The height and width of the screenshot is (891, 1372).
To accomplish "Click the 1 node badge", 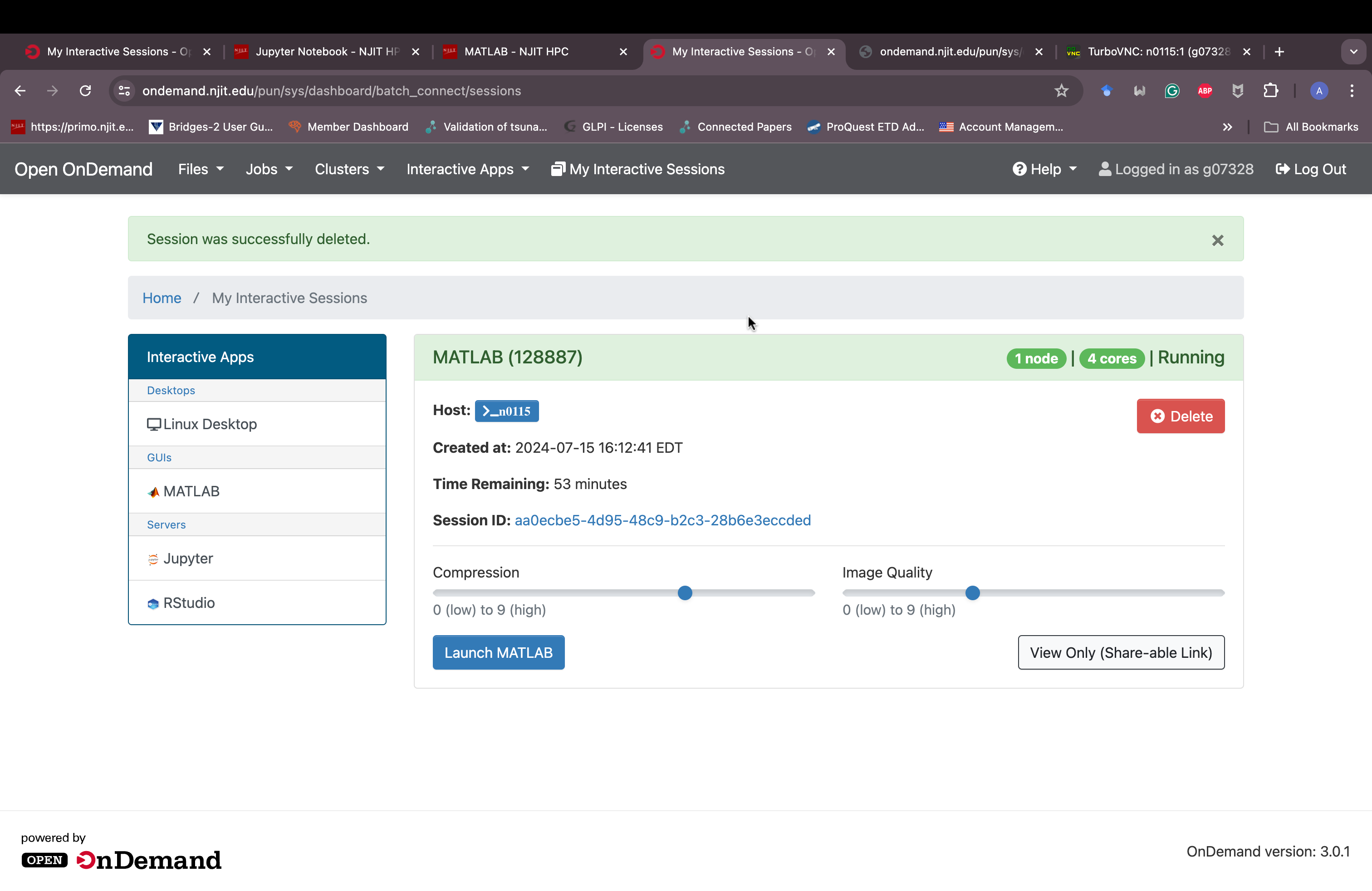I will point(1036,358).
